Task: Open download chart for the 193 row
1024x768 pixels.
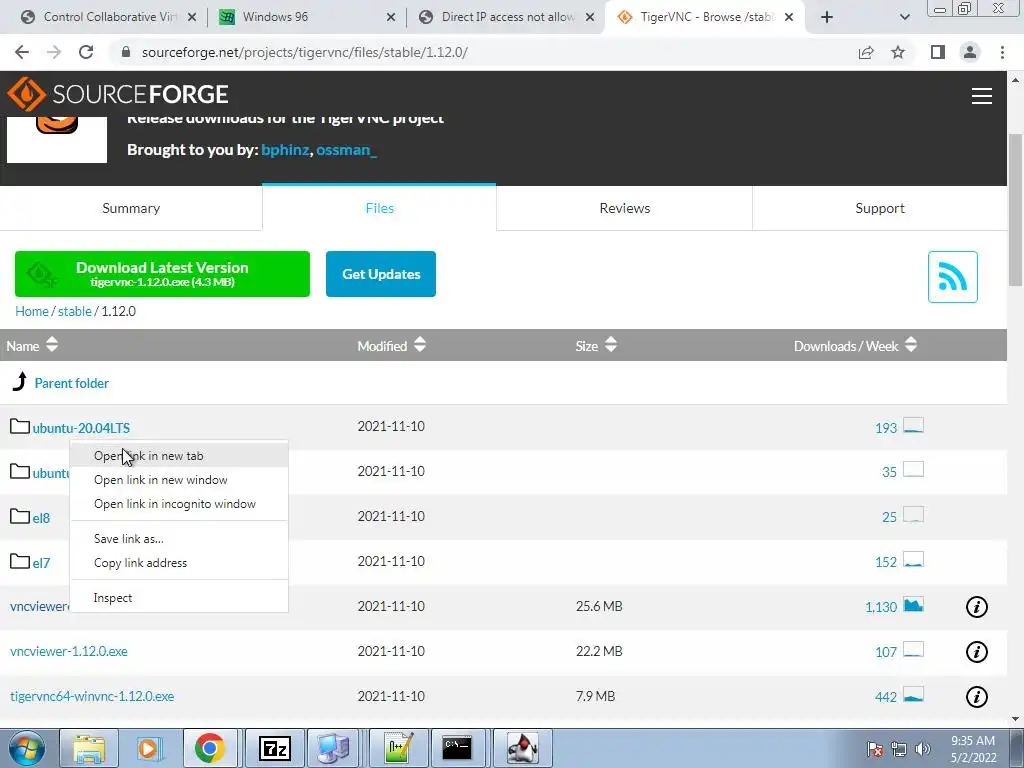Action: pos(913,425)
